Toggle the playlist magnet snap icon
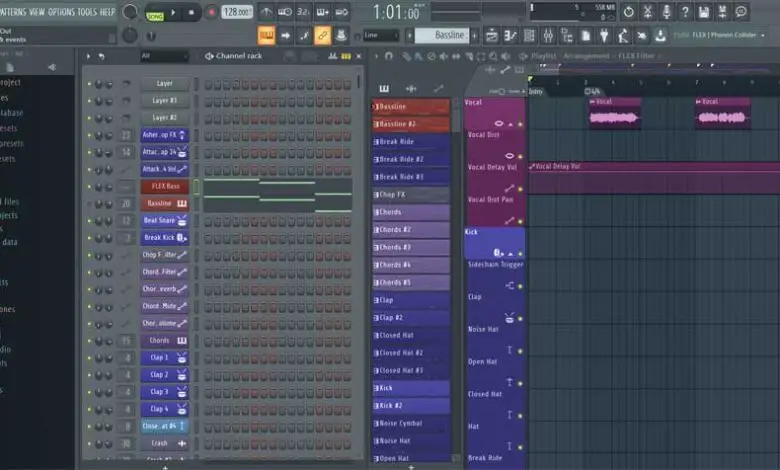Image resolution: width=780 pixels, height=470 pixels. (x=389, y=56)
